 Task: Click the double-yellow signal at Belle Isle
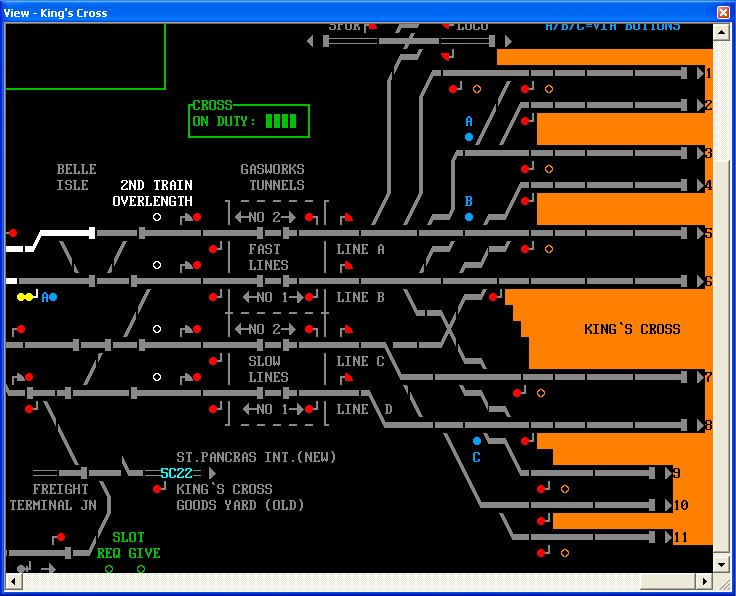tap(25, 297)
